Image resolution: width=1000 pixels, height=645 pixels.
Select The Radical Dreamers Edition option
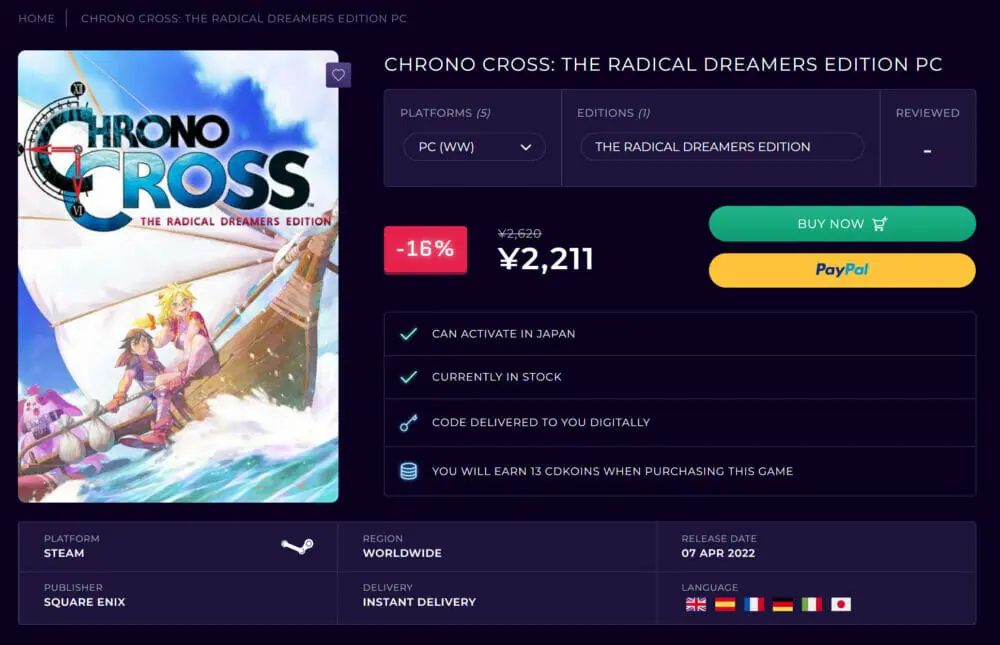click(722, 147)
